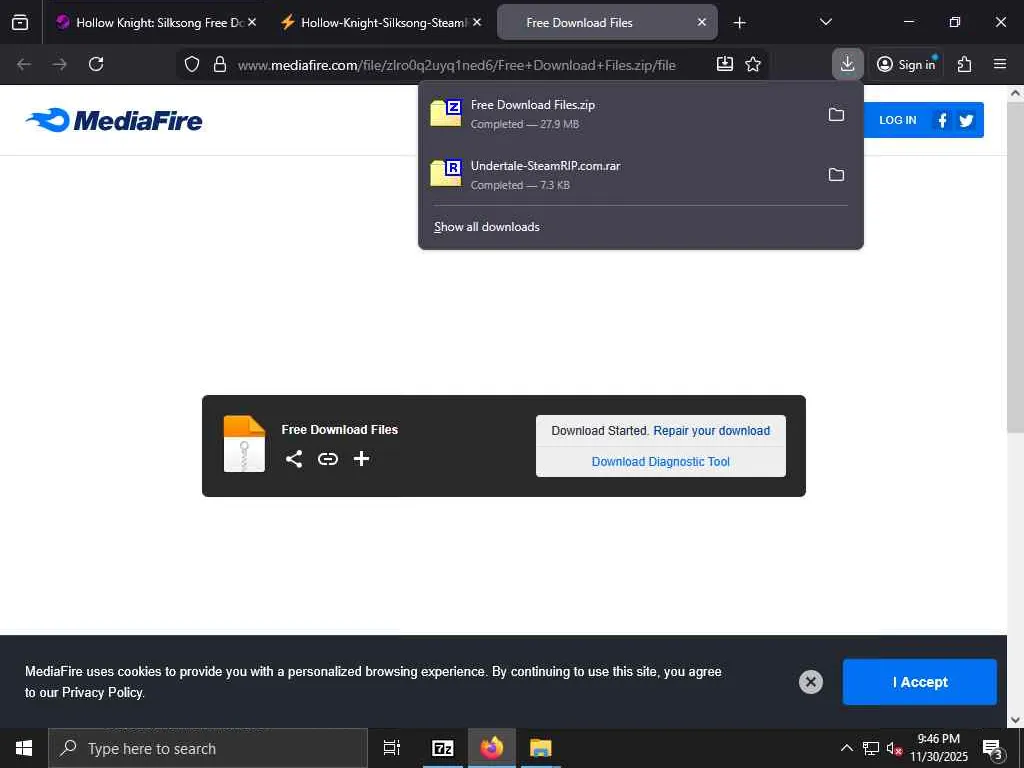This screenshot has width=1024, height=768.
Task: Log in with Facebook icon
Action: pos(942,120)
